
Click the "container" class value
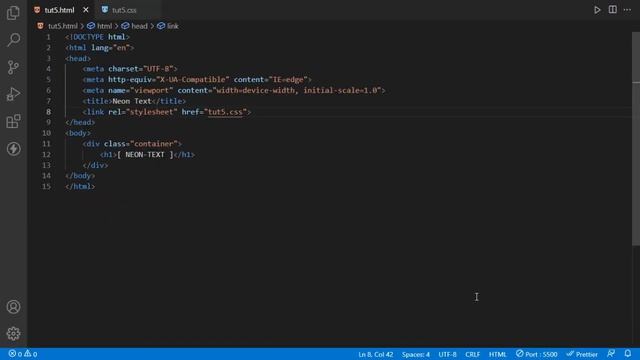153,144
